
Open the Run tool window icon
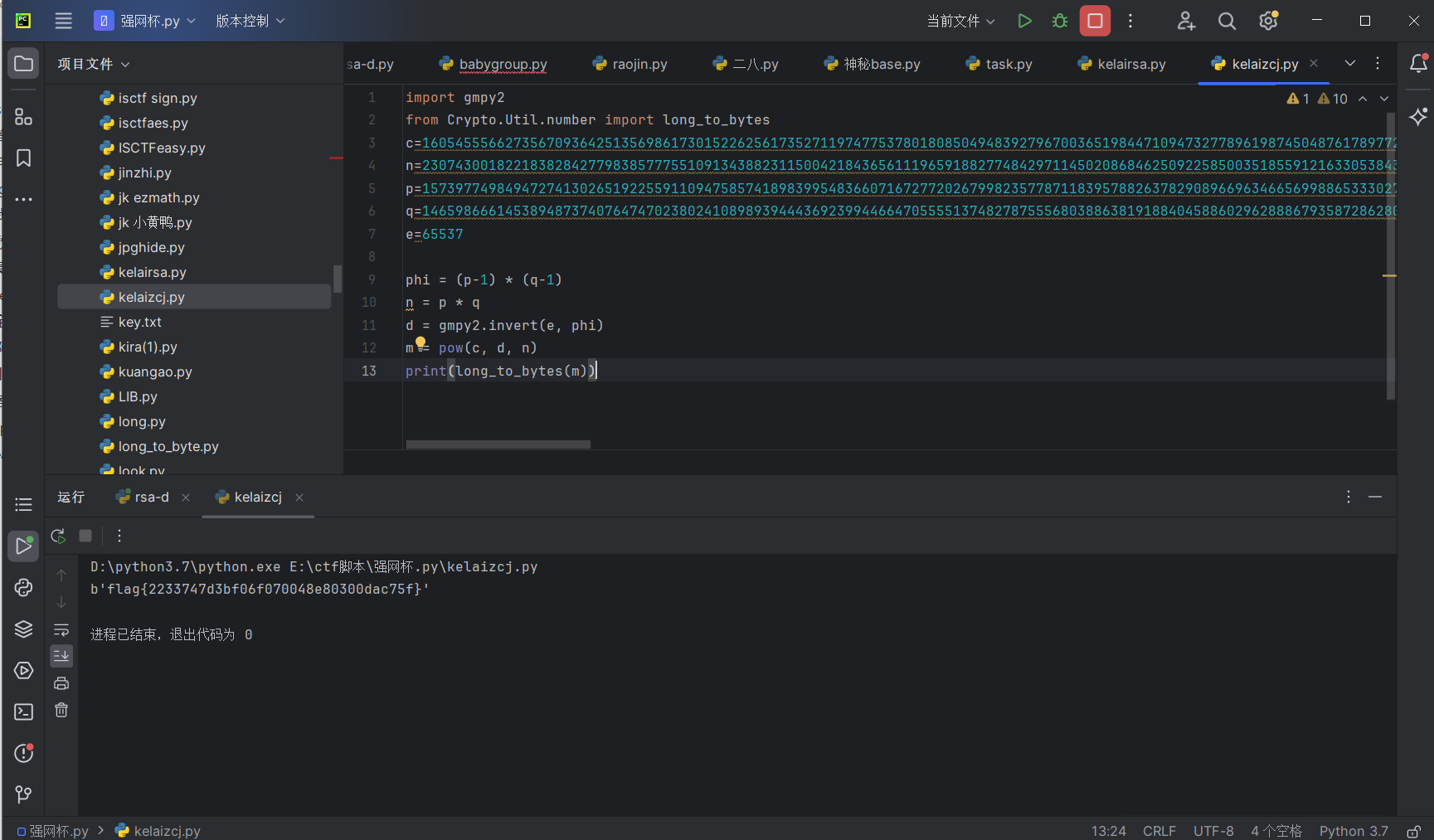pos(23,546)
